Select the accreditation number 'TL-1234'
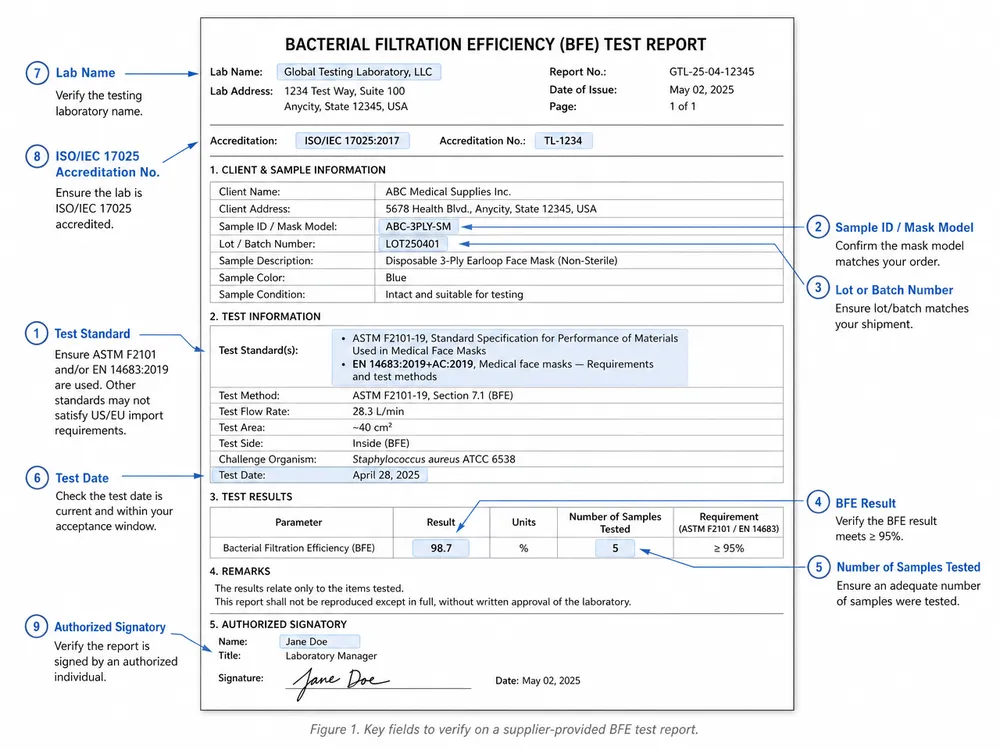Image resolution: width=1000 pixels, height=750 pixels. (x=563, y=140)
